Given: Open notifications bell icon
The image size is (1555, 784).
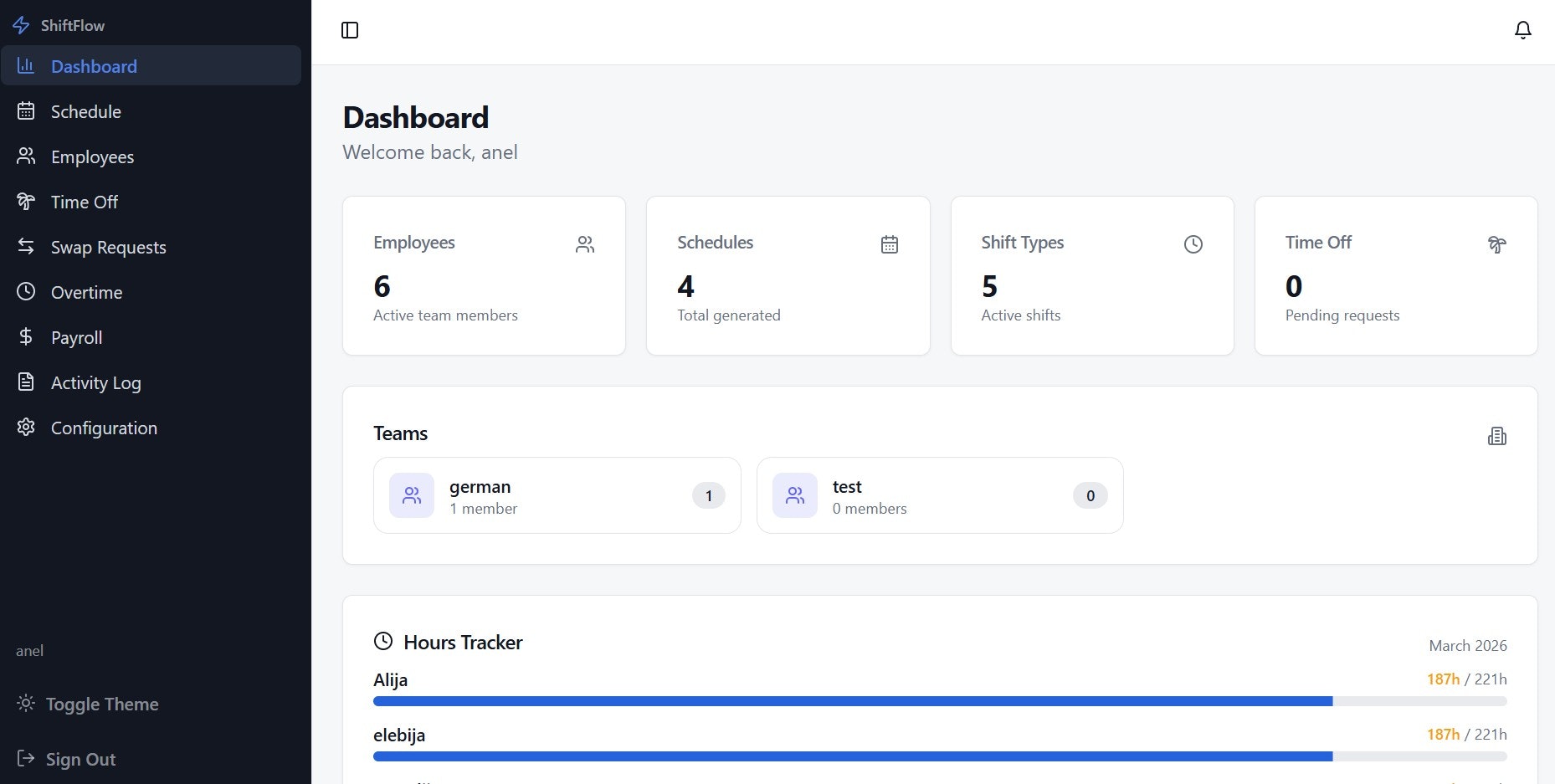Looking at the screenshot, I should click(1523, 30).
